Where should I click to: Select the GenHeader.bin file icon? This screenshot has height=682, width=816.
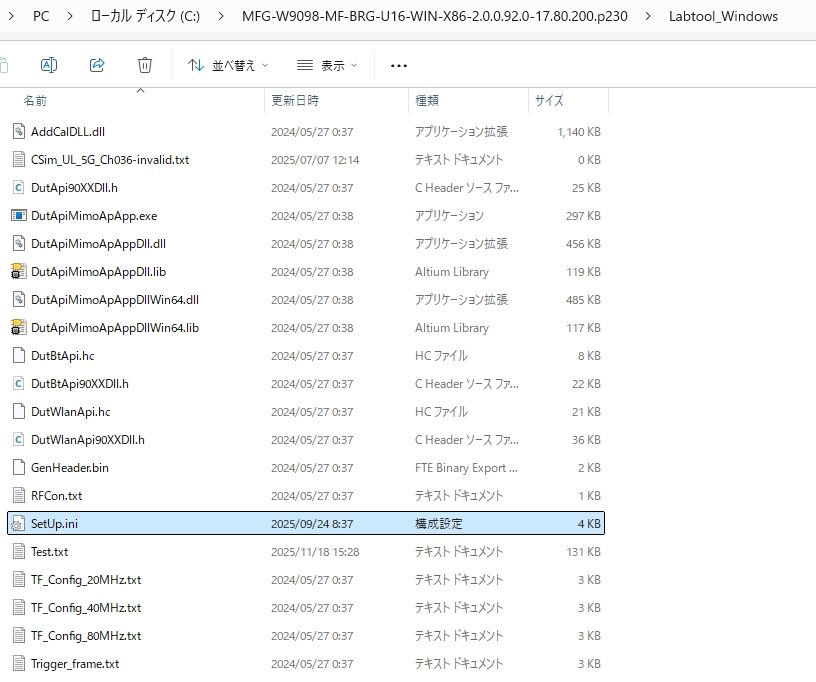tap(18, 467)
